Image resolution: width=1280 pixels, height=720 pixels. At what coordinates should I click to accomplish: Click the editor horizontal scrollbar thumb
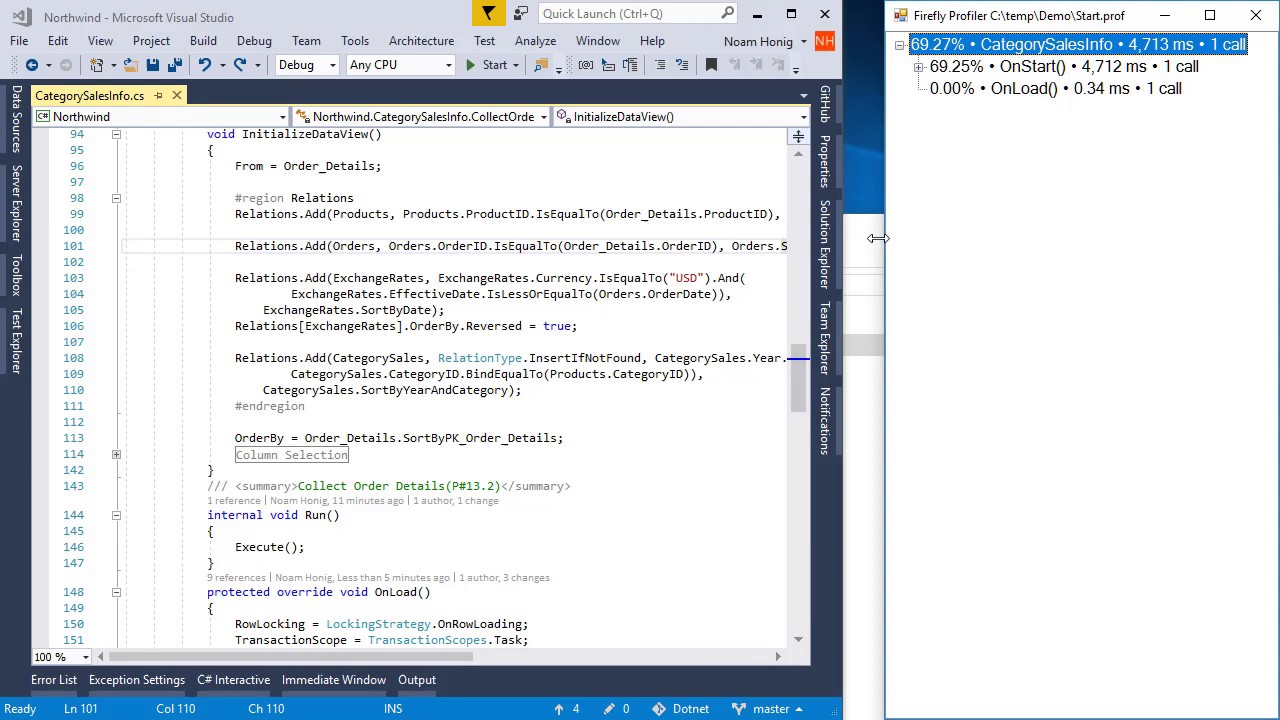click(290, 657)
